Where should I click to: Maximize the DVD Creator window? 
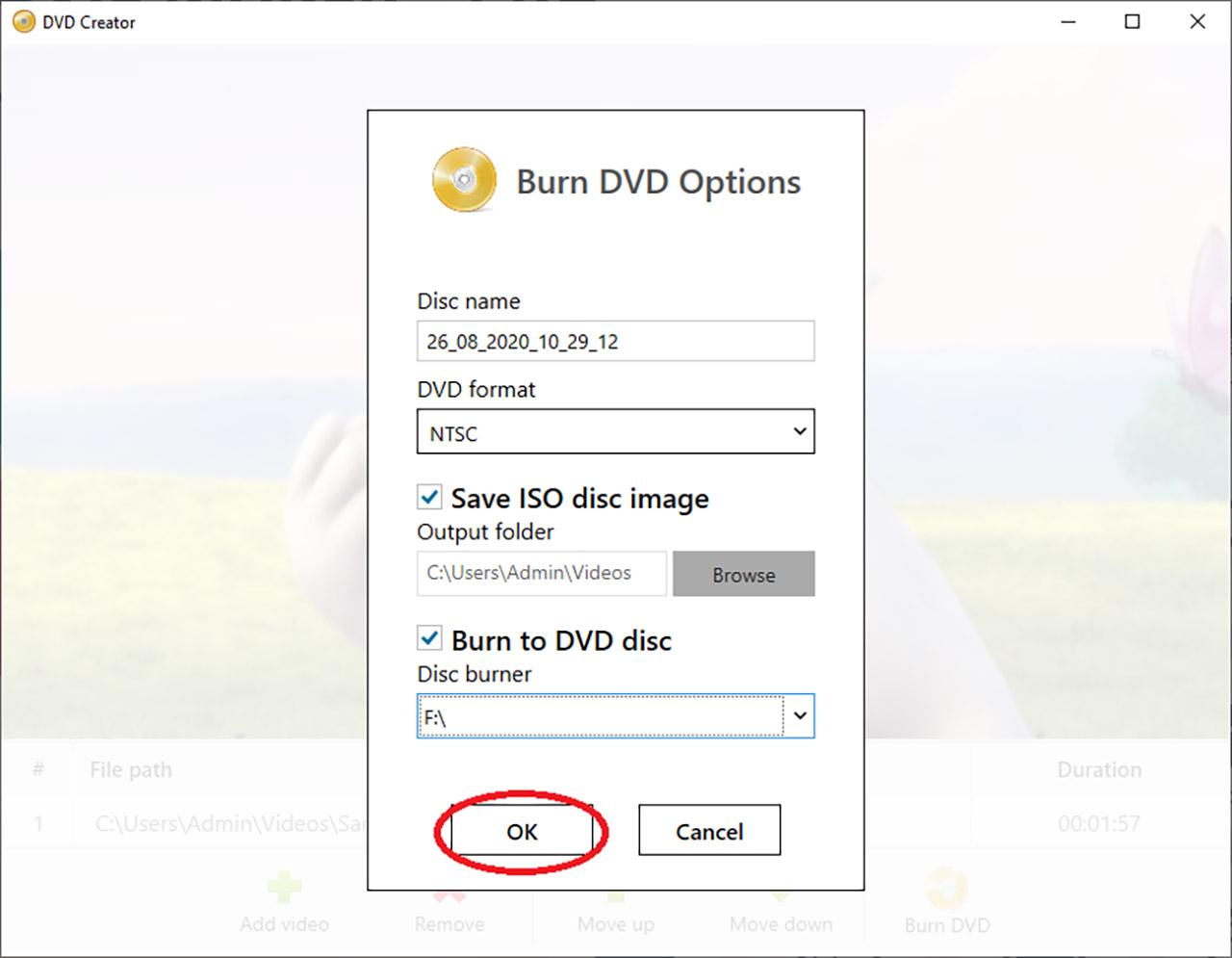pyautogui.click(x=1132, y=22)
